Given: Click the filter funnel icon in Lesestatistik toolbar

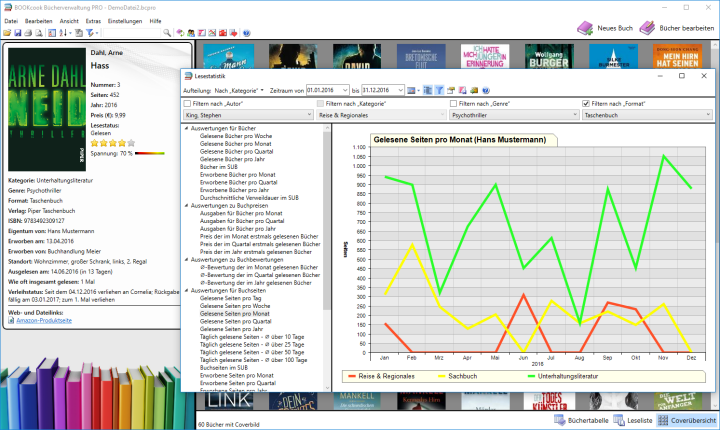Looking at the screenshot, I should [x=438, y=90].
